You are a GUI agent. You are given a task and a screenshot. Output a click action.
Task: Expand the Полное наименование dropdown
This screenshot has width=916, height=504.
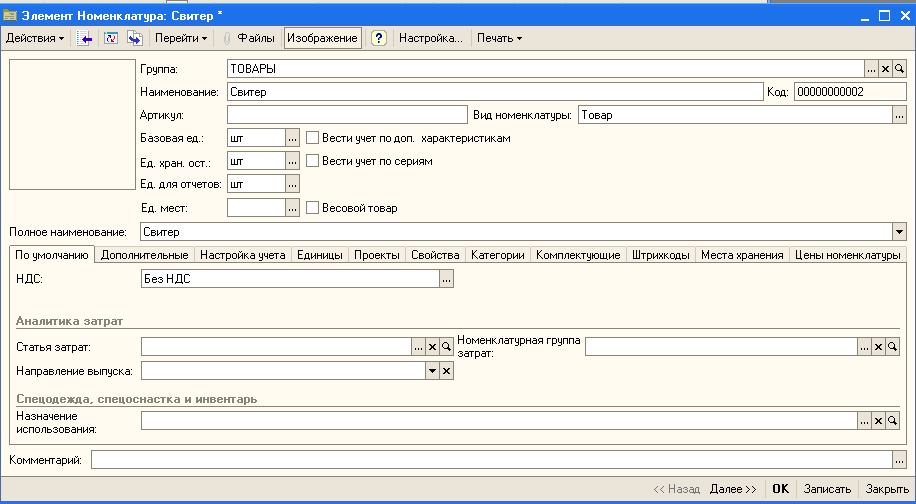pos(899,232)
